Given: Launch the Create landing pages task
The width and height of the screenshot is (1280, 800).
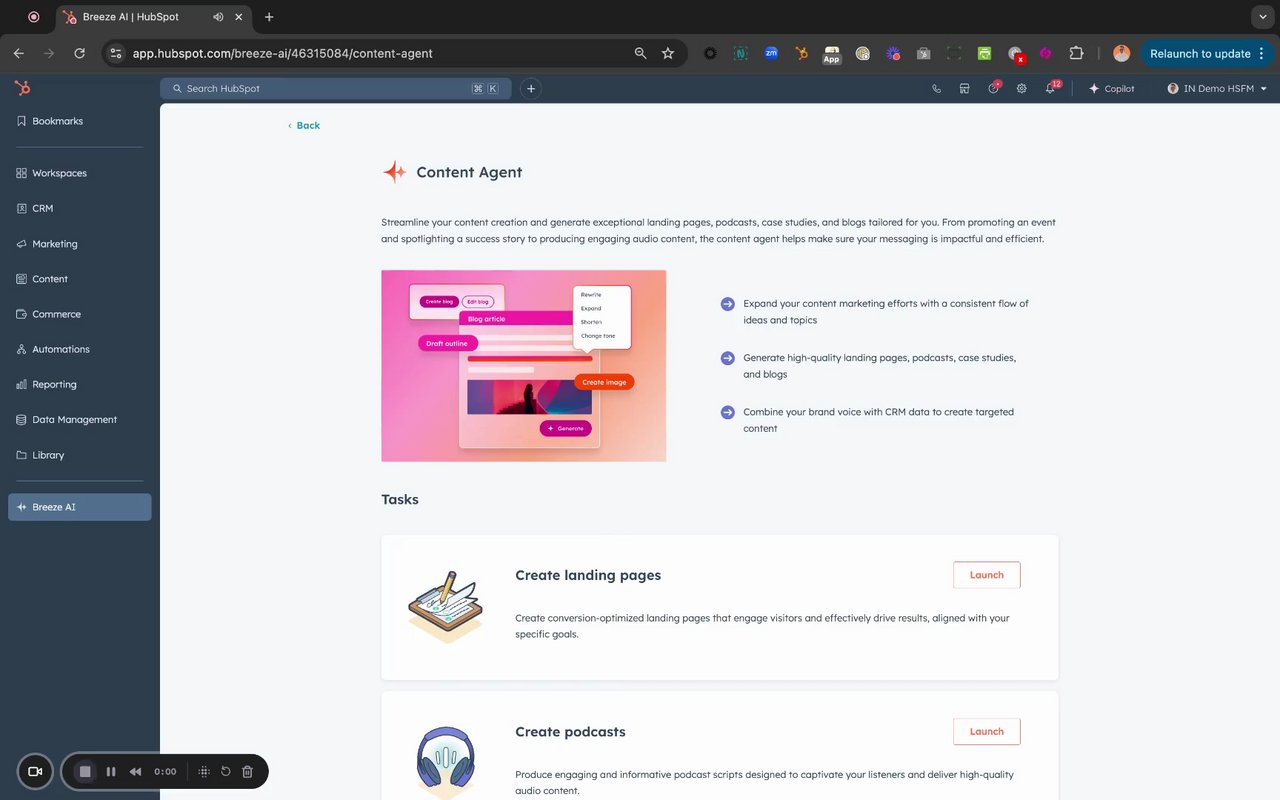Looking at the screenshot, I should coord(986,575).
